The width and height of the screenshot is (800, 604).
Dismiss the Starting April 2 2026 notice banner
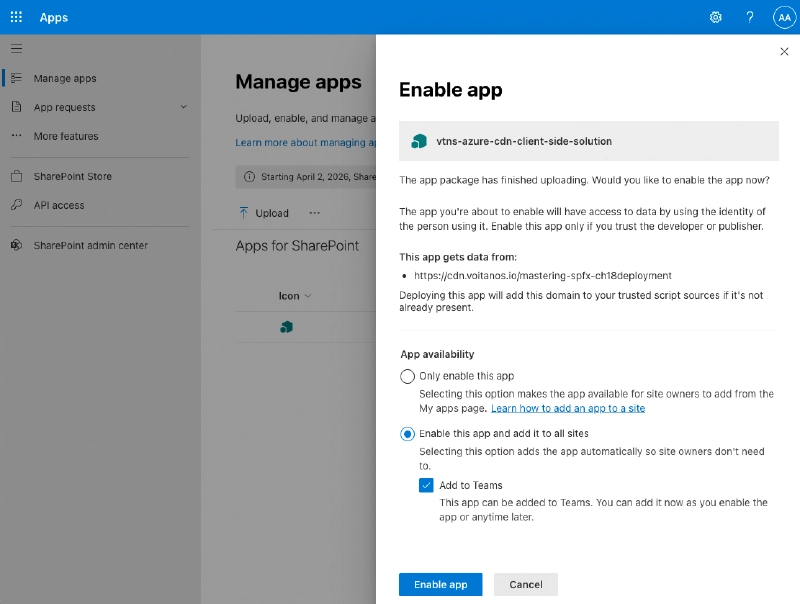300,176
